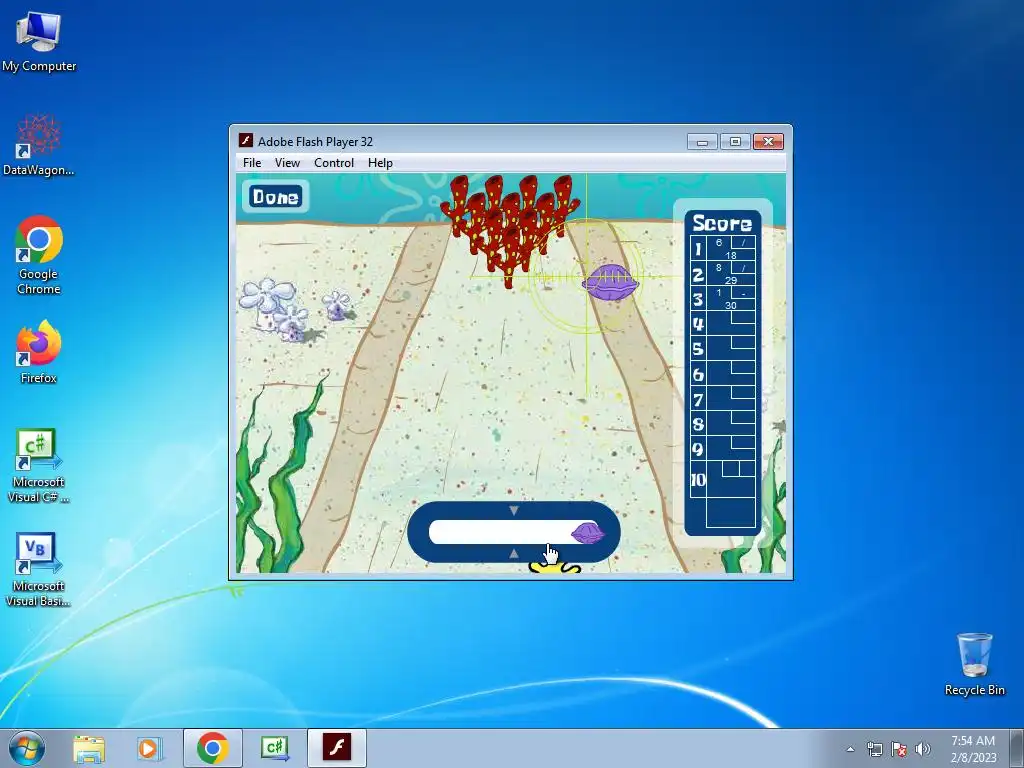The image size is (1024, 768).
Task: Click the Done button in the game
Action: tap(275, 197)
